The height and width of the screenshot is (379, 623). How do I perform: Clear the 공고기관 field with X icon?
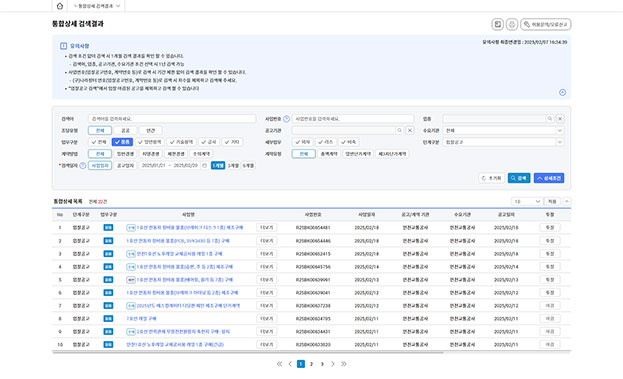[410, 130]
